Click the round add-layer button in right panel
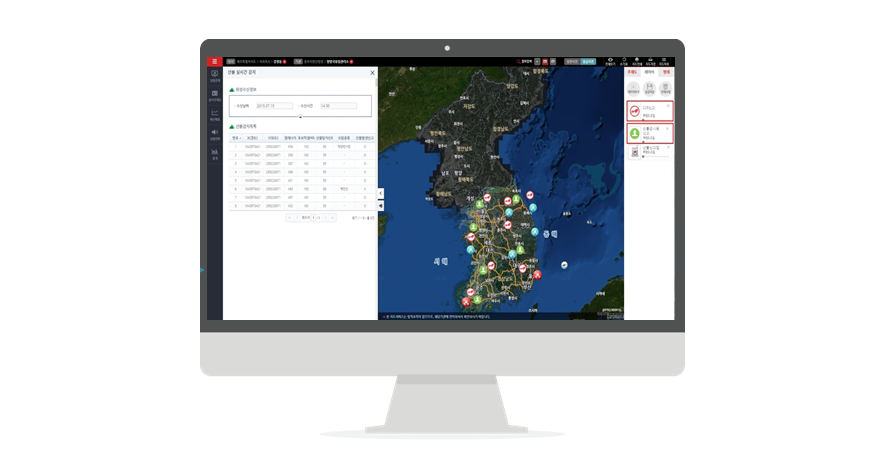 [x=634, y=88]
